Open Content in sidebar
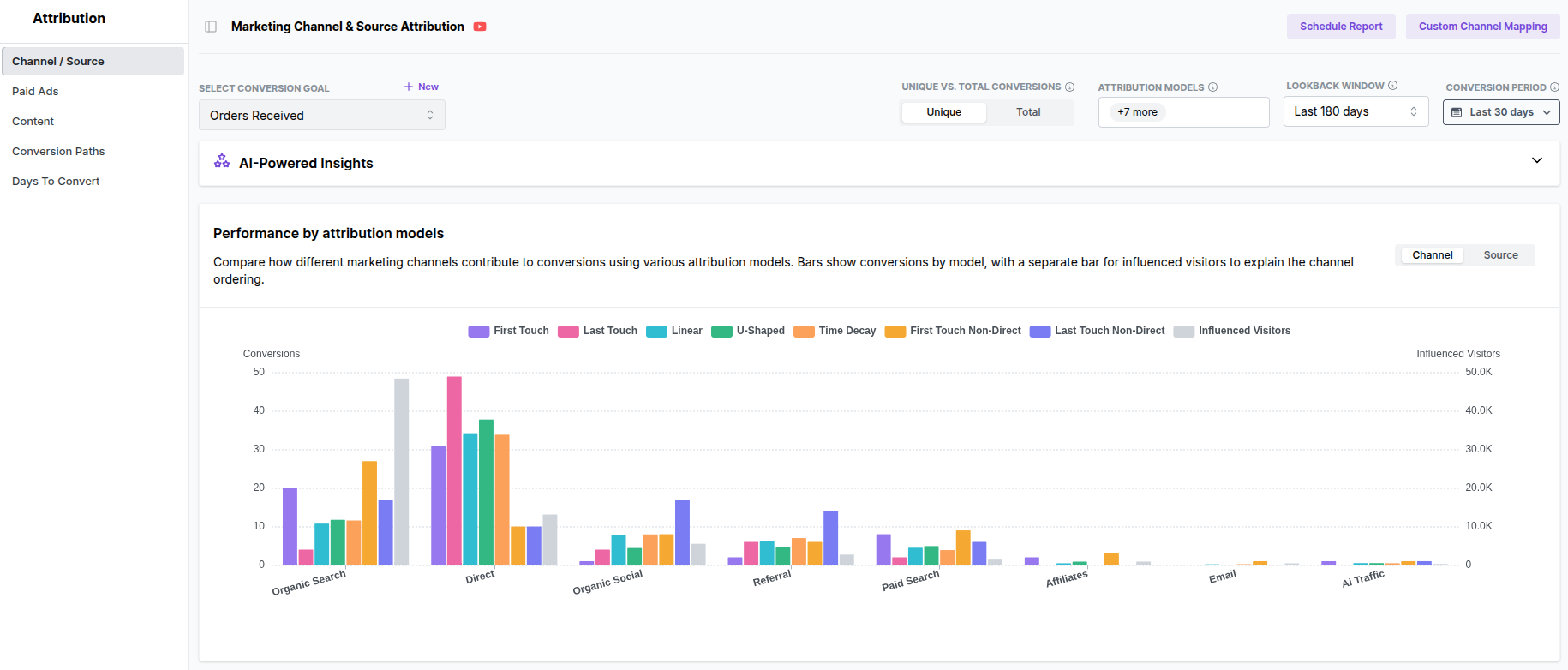This screenshot has height=670, width=1568. 93,122
